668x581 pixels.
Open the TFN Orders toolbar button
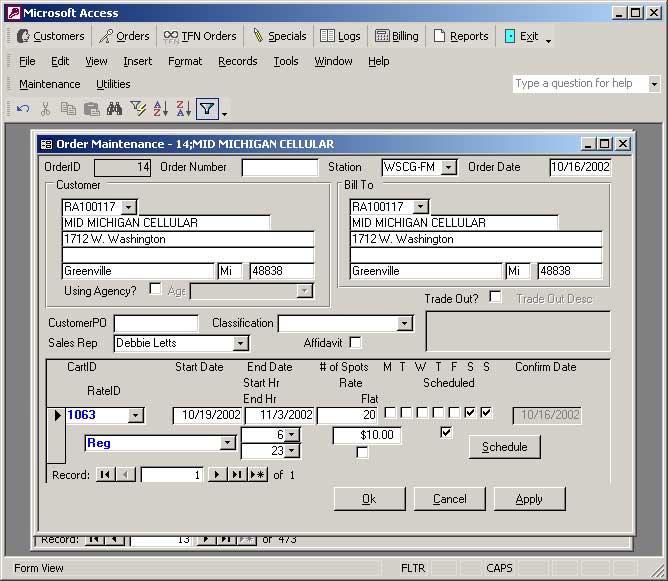tap(200, 36)
